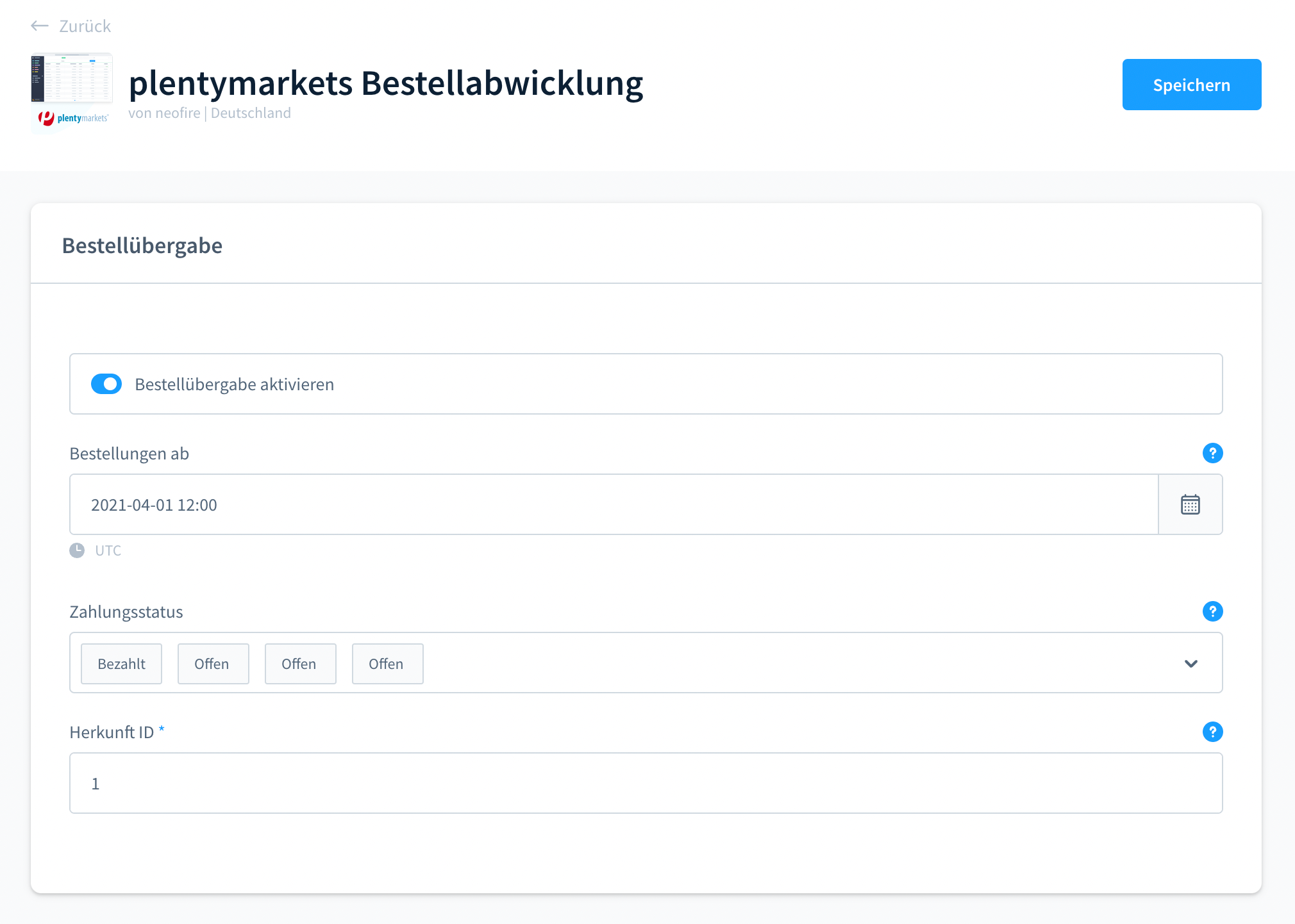
Task: Click the plentymarkets plugin thumbnail
Action: click(72, 93)
